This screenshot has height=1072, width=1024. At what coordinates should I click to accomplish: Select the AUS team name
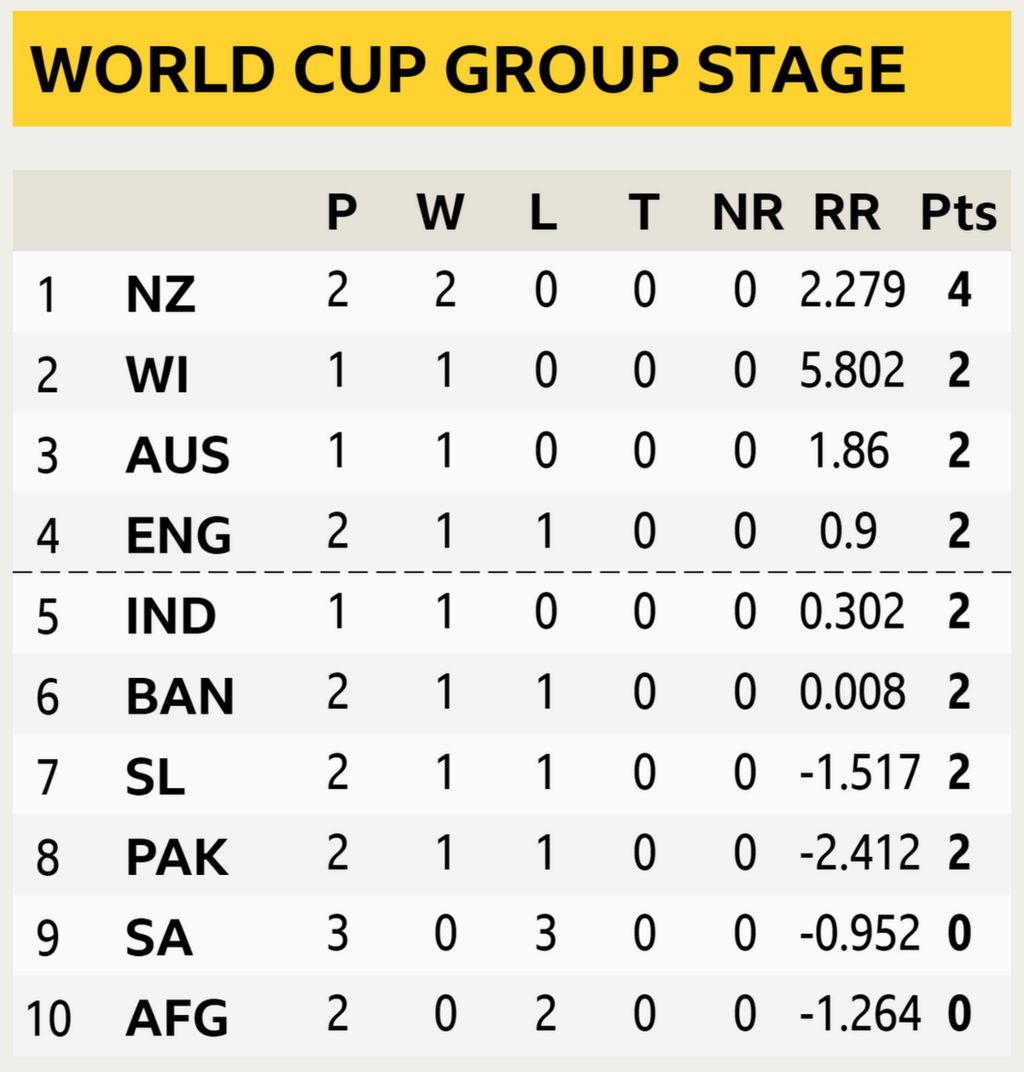(178, 455)
